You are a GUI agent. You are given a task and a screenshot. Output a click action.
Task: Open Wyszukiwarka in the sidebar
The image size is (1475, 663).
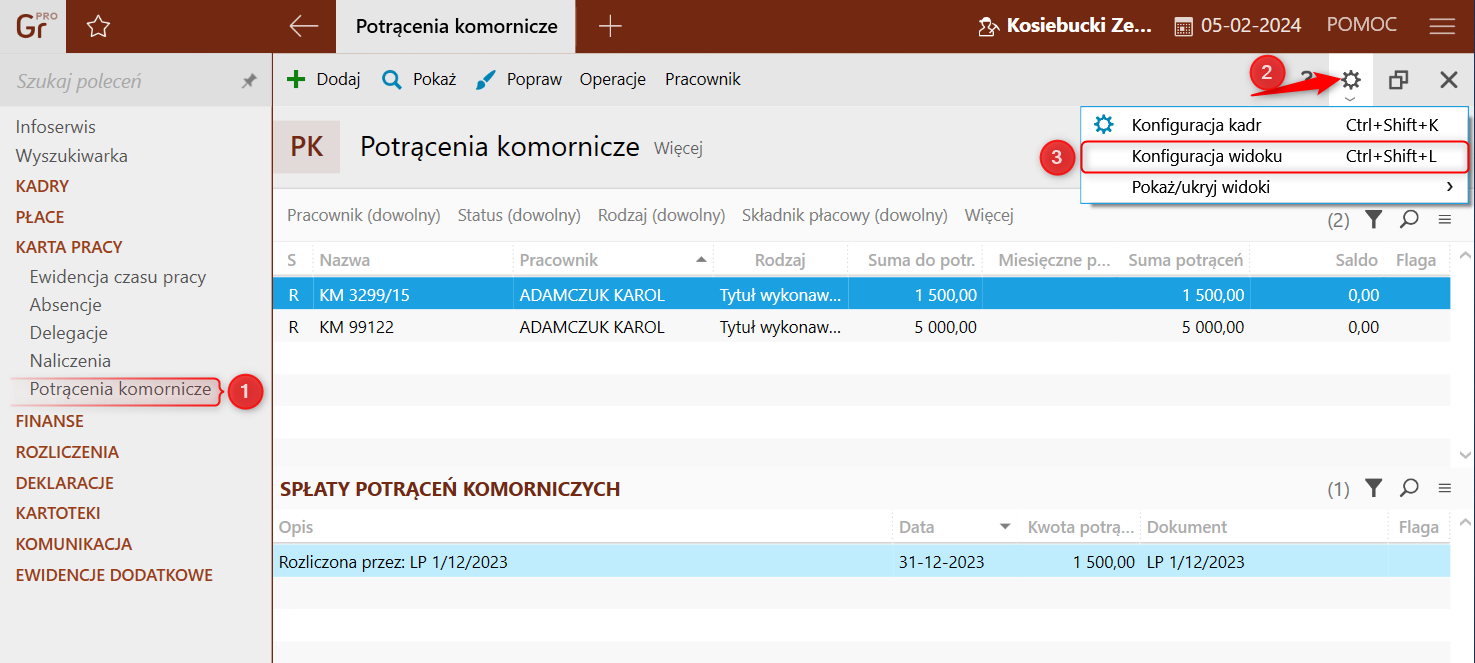click(x=71, y=156)
